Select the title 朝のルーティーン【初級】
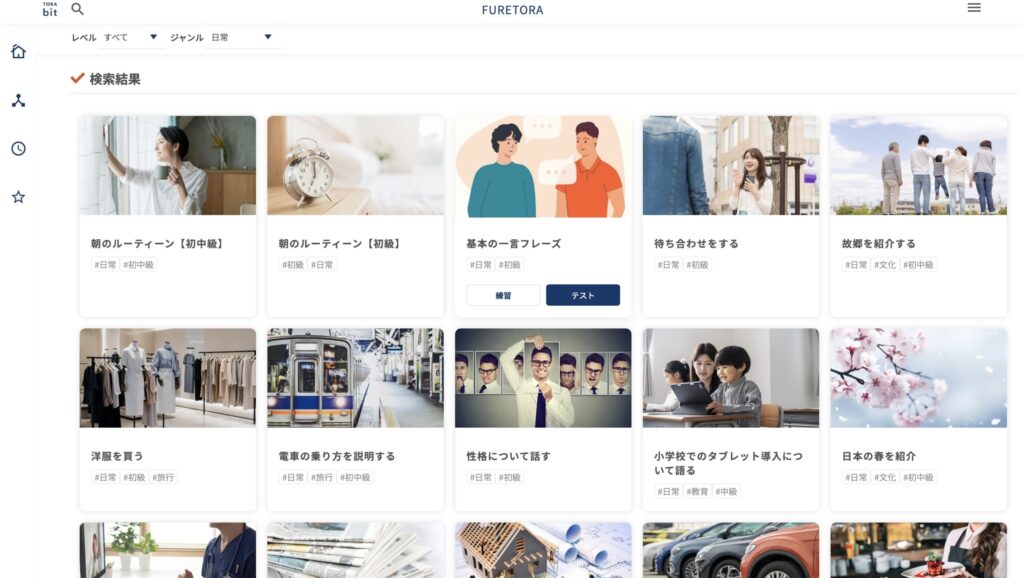 [340, 244]
